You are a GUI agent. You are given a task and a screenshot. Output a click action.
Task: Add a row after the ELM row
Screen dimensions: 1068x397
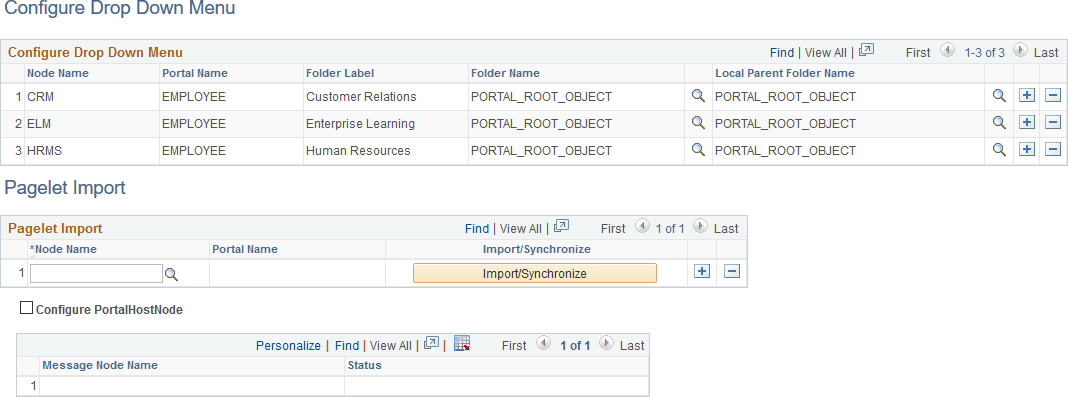1026,123
